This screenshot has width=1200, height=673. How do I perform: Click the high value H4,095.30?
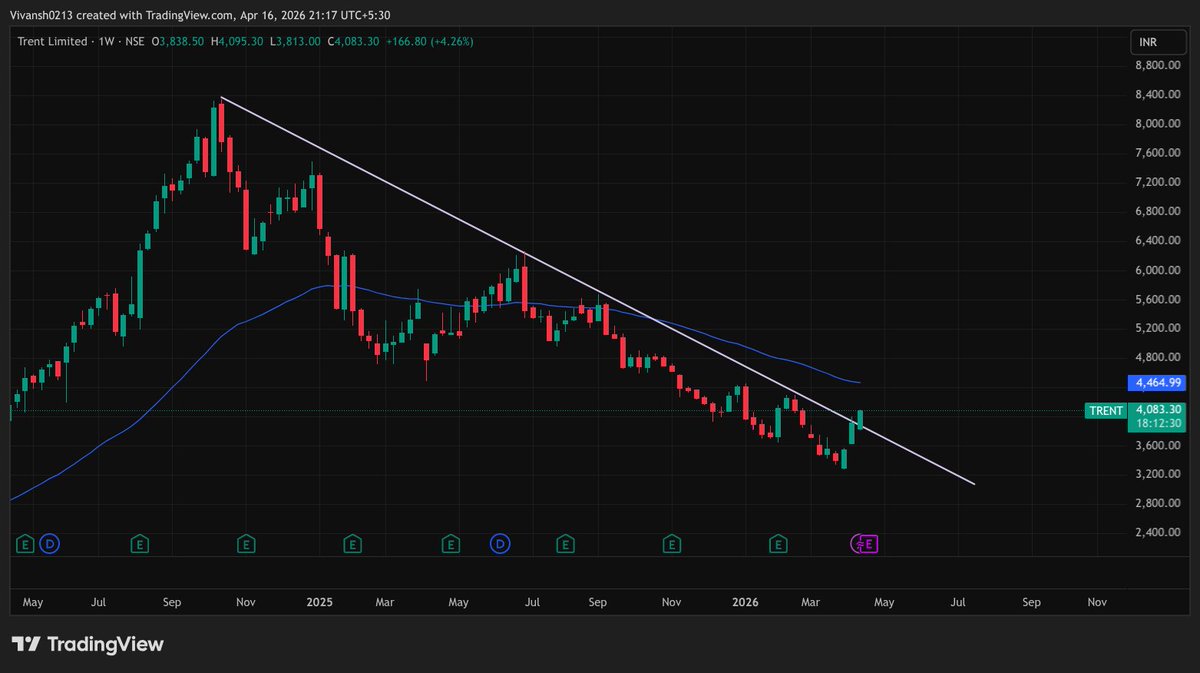tap(236, 41)
